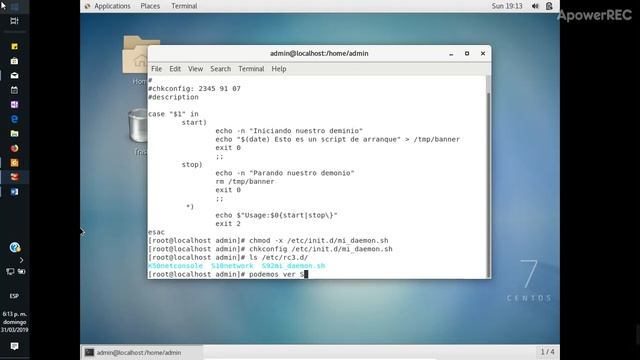Screen dimensions: 640x360
Task: Click the ESP input language indicator
Action: click(x=14, y=296)
